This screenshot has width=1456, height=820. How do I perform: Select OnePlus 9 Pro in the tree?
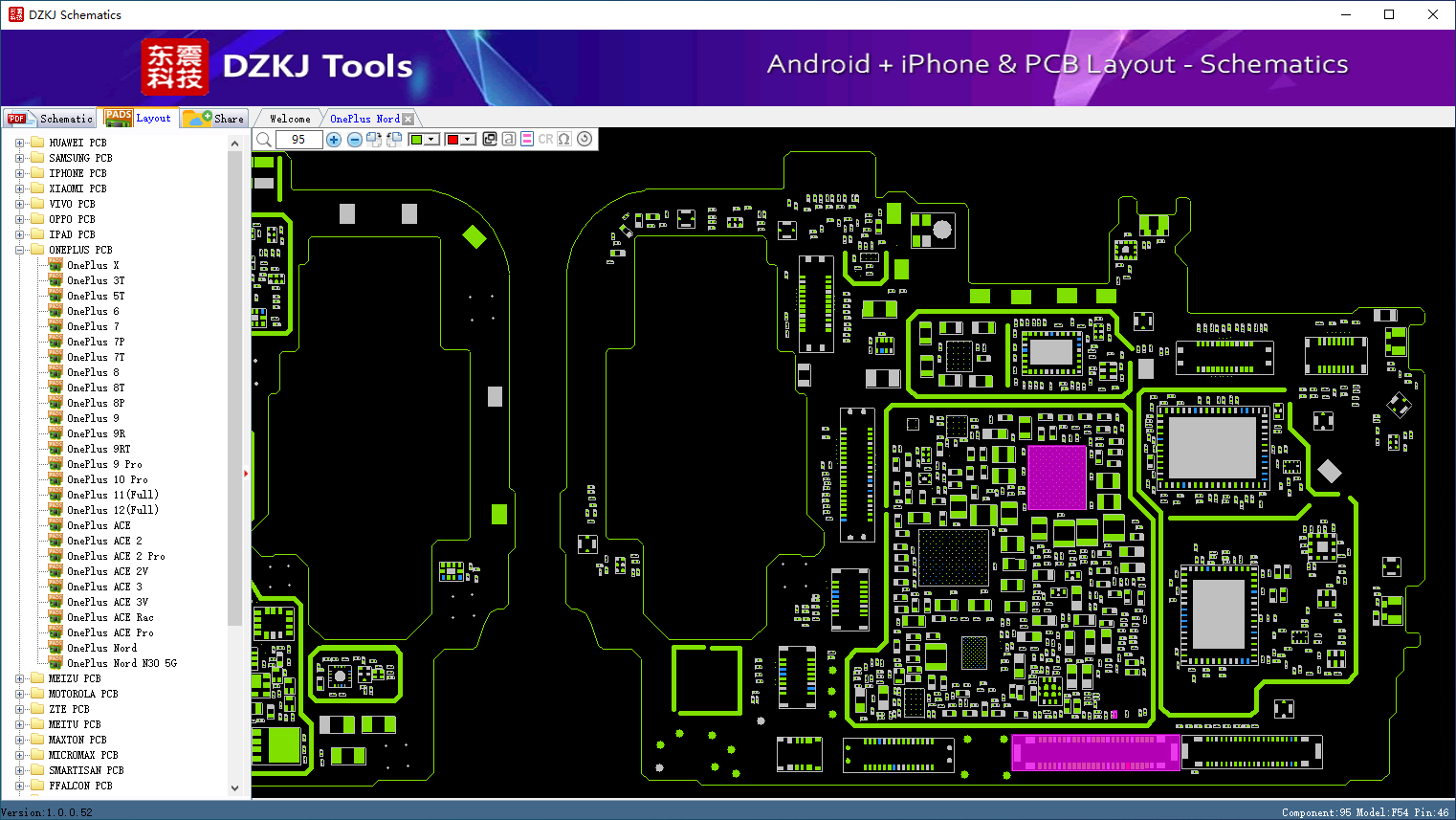pos(104,464)
